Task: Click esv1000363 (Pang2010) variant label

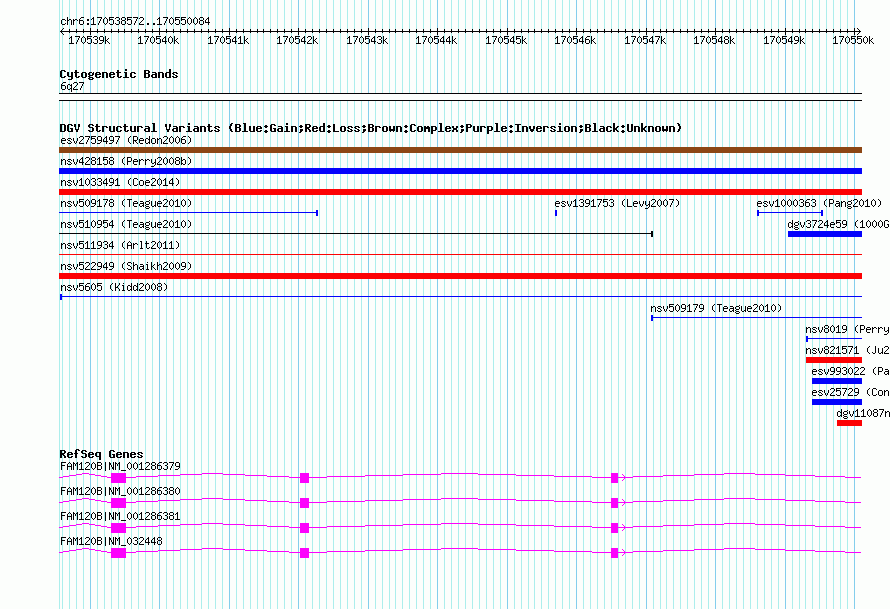Action: click(819, 203)
